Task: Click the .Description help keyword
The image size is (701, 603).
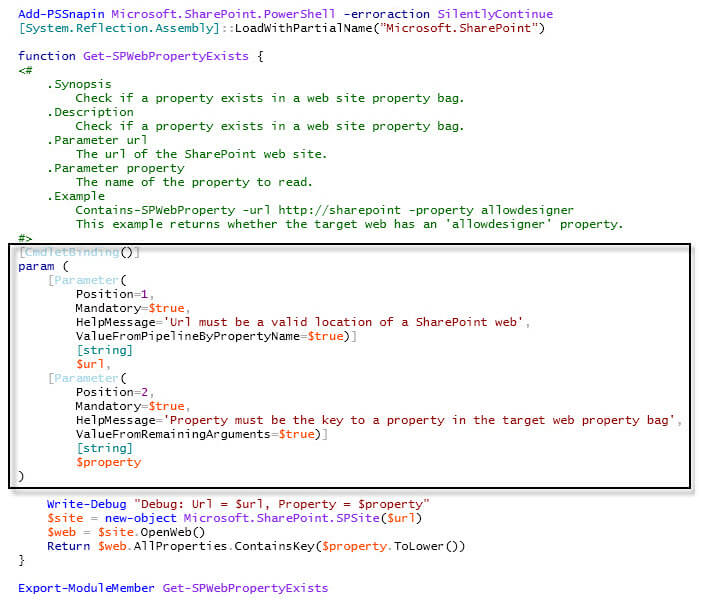Action: [90, 112]
